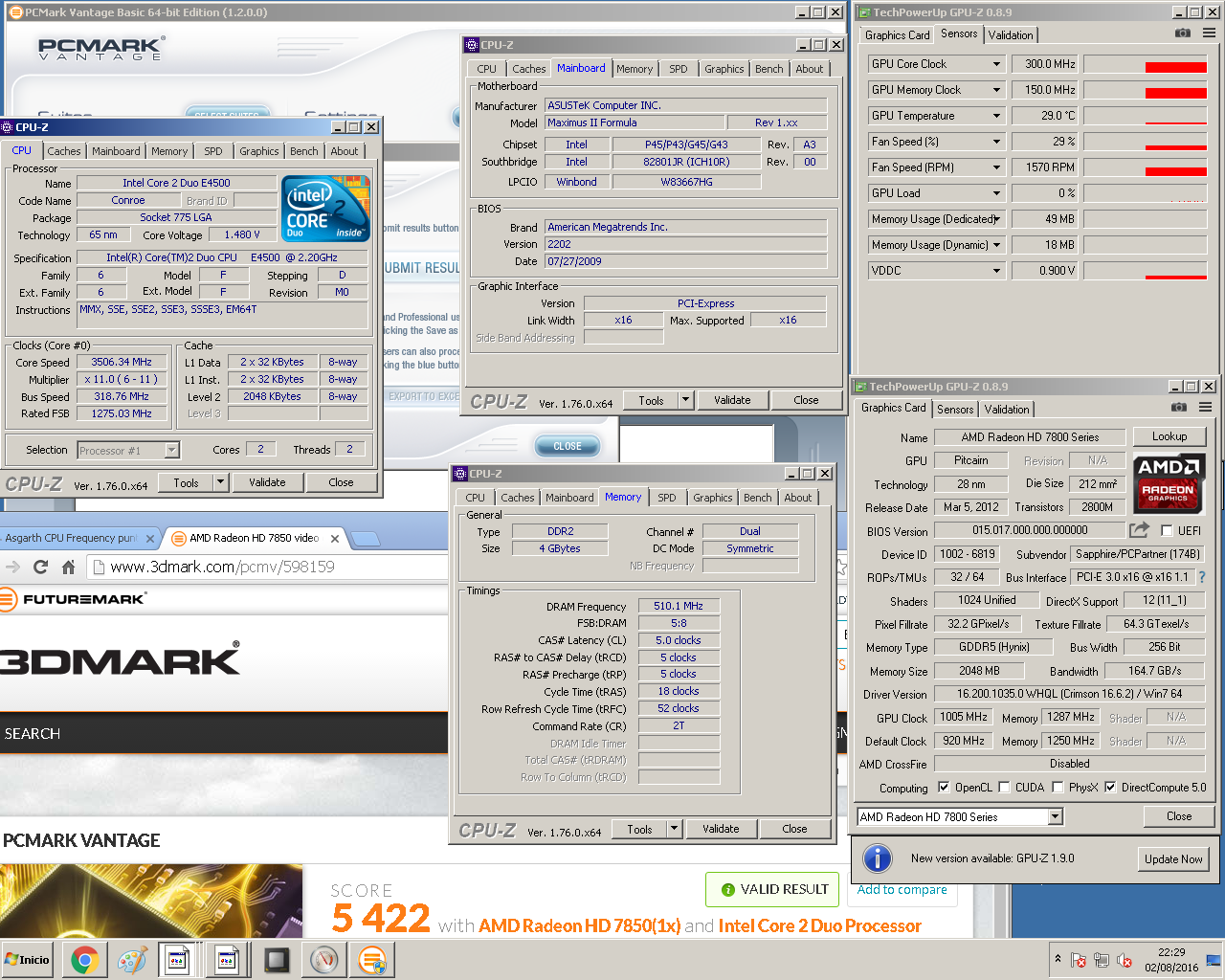Image resolution: width=1225 pixels, height=980 pixels.
Task: Click the 5 422 score text
Action: point(381,920)
